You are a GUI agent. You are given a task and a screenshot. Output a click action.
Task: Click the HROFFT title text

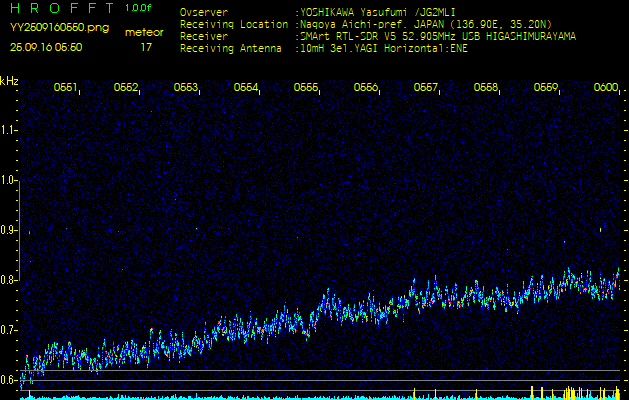[x=60, y=8]
